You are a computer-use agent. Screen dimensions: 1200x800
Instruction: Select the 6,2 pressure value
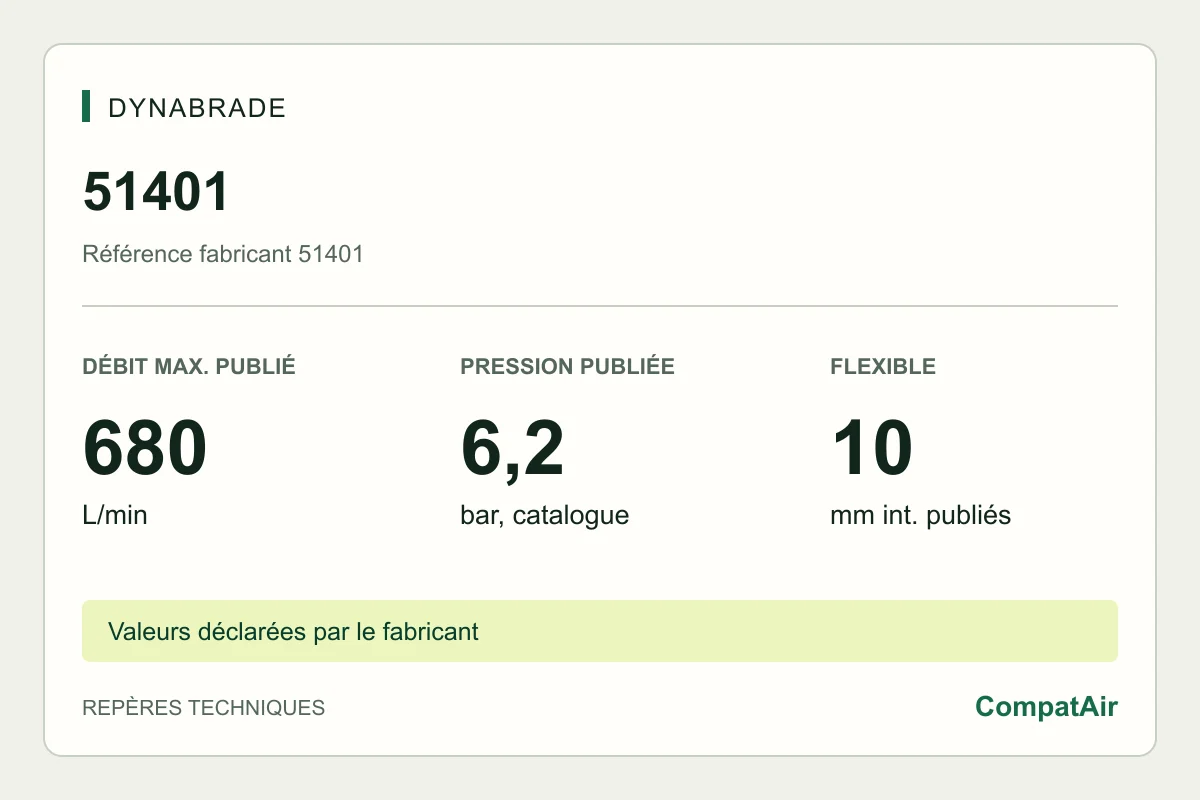tap(512, 451)
